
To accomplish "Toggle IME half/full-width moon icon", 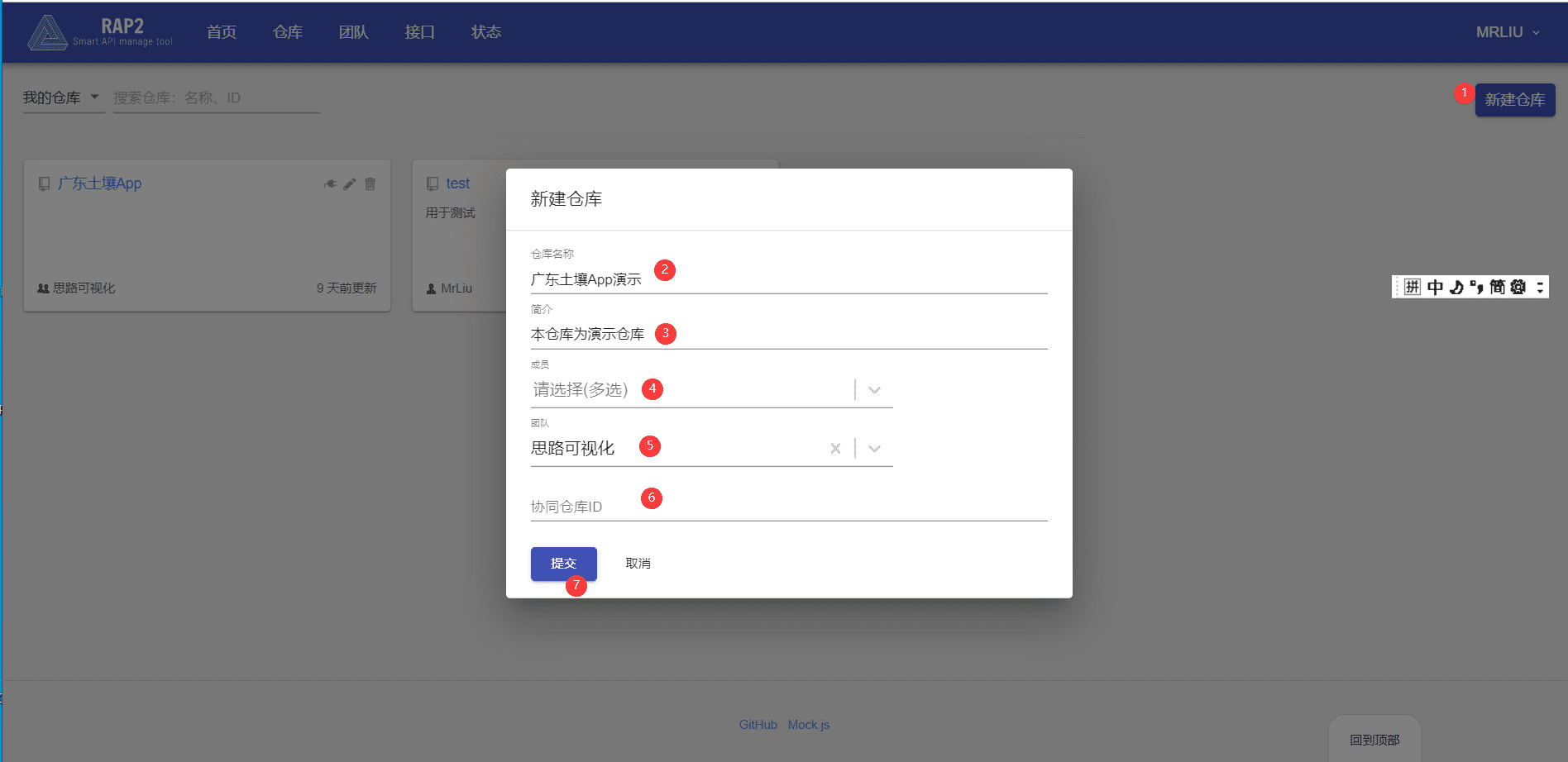I will point(1456,287).
